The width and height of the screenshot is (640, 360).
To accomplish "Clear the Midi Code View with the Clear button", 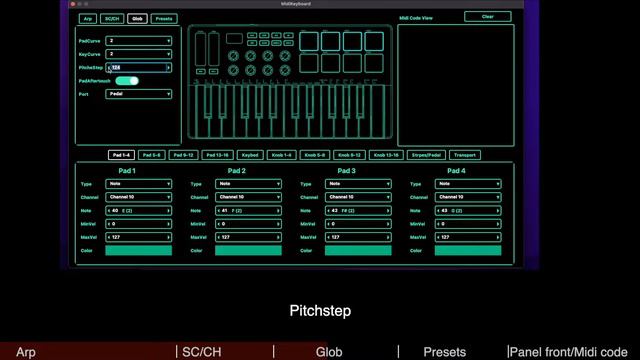I will coord(487,17).
